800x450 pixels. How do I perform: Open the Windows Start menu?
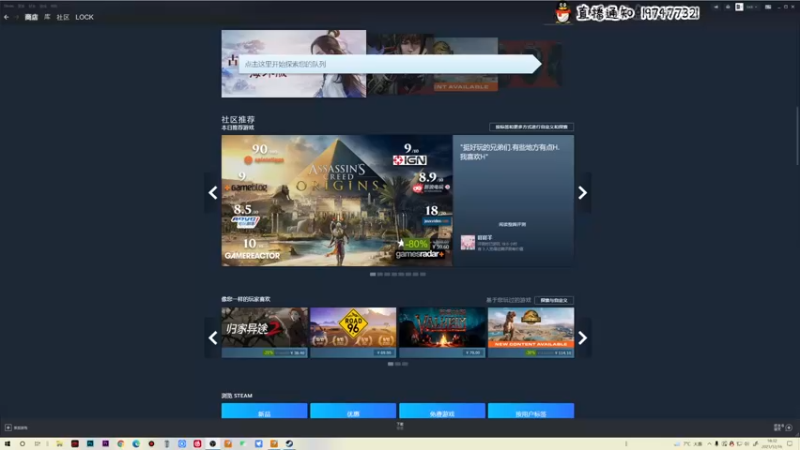7,444
